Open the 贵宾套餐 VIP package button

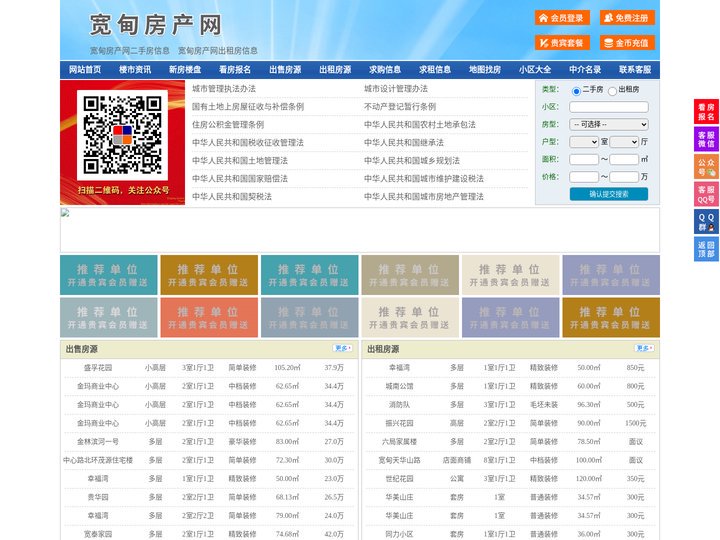(562, 43)
